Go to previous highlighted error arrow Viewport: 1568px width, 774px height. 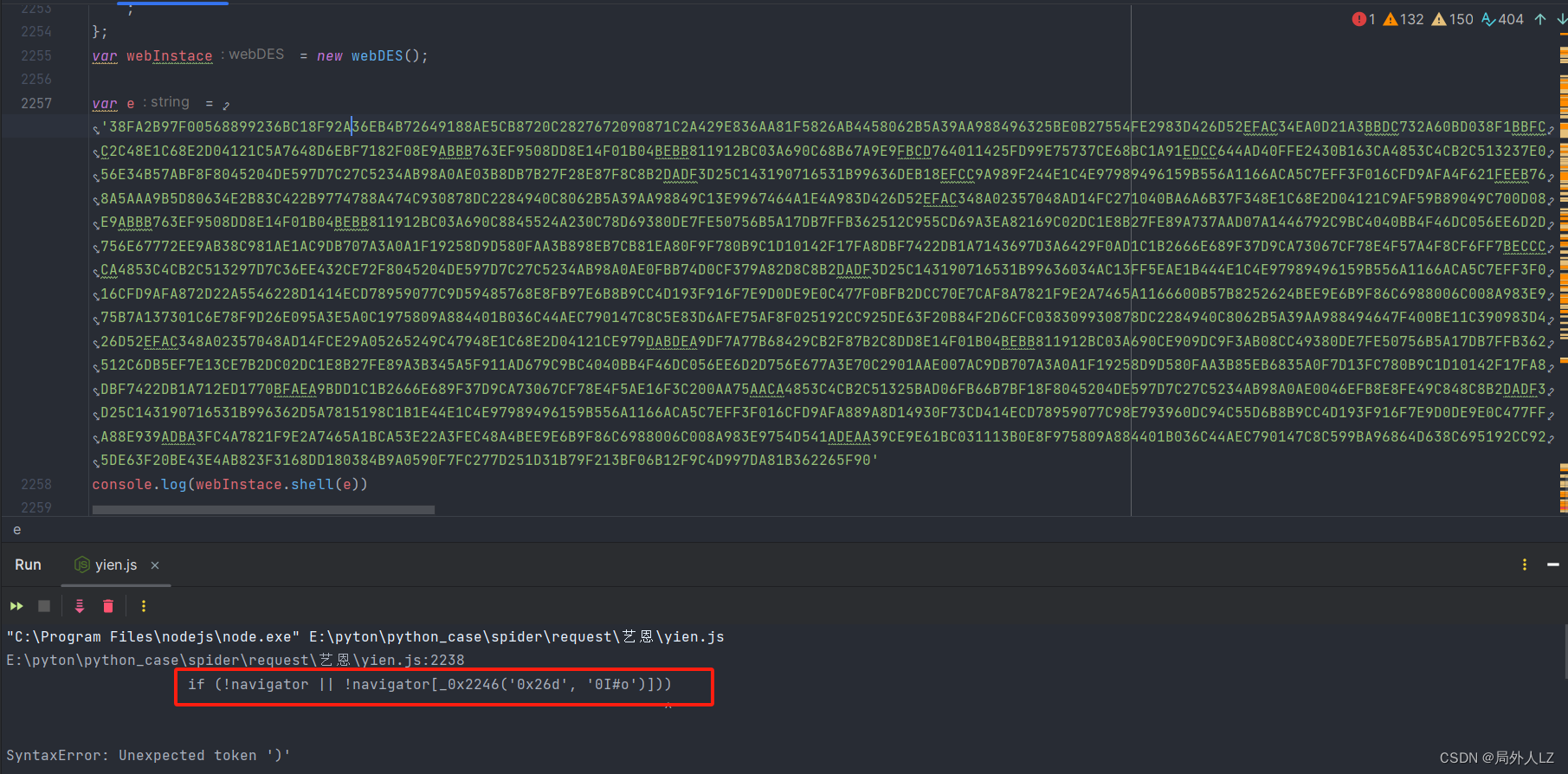(x=1540, y=19)
